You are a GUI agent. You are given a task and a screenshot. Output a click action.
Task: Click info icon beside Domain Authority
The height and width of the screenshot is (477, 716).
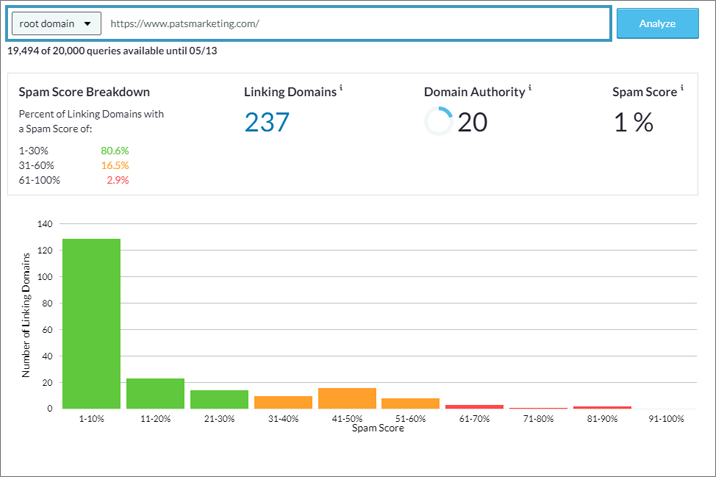click(x=530, y=88)
